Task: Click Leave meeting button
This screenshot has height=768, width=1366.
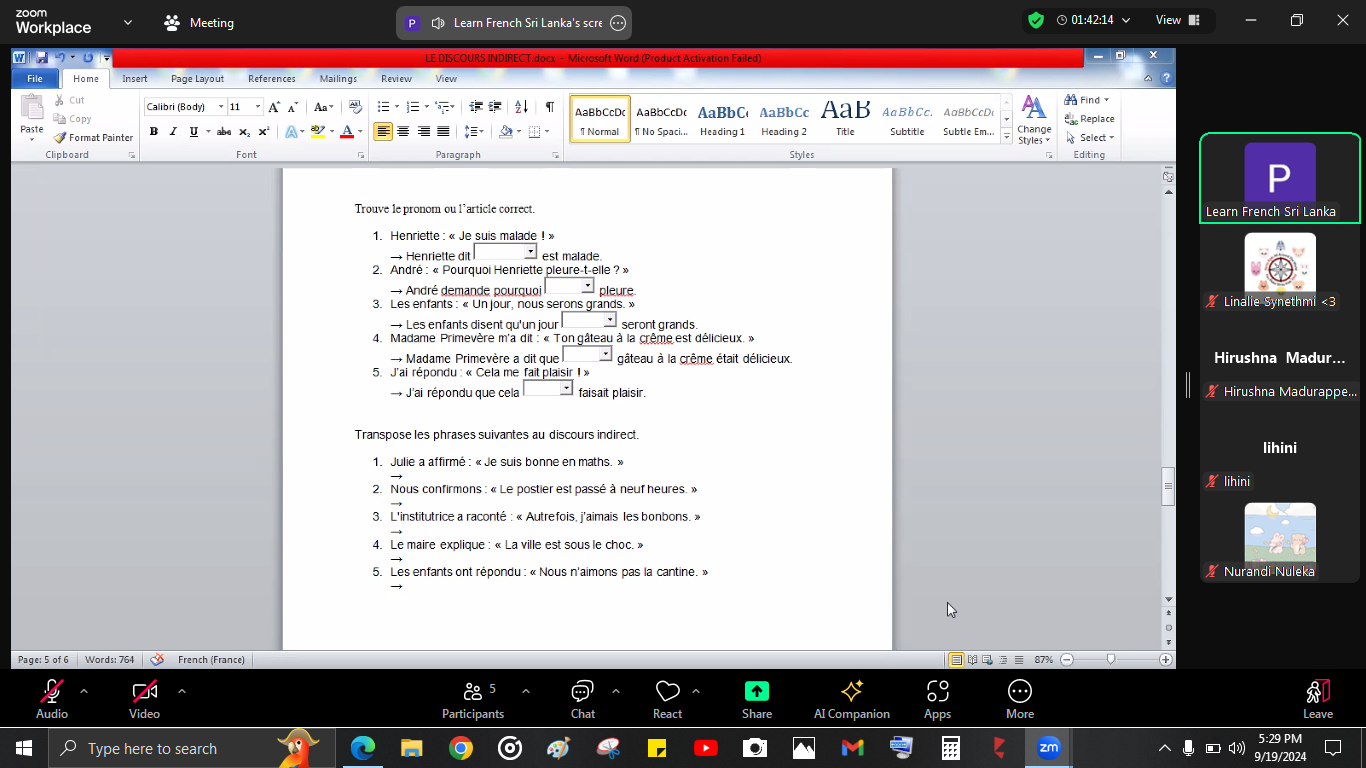Action: (1318, 700)
